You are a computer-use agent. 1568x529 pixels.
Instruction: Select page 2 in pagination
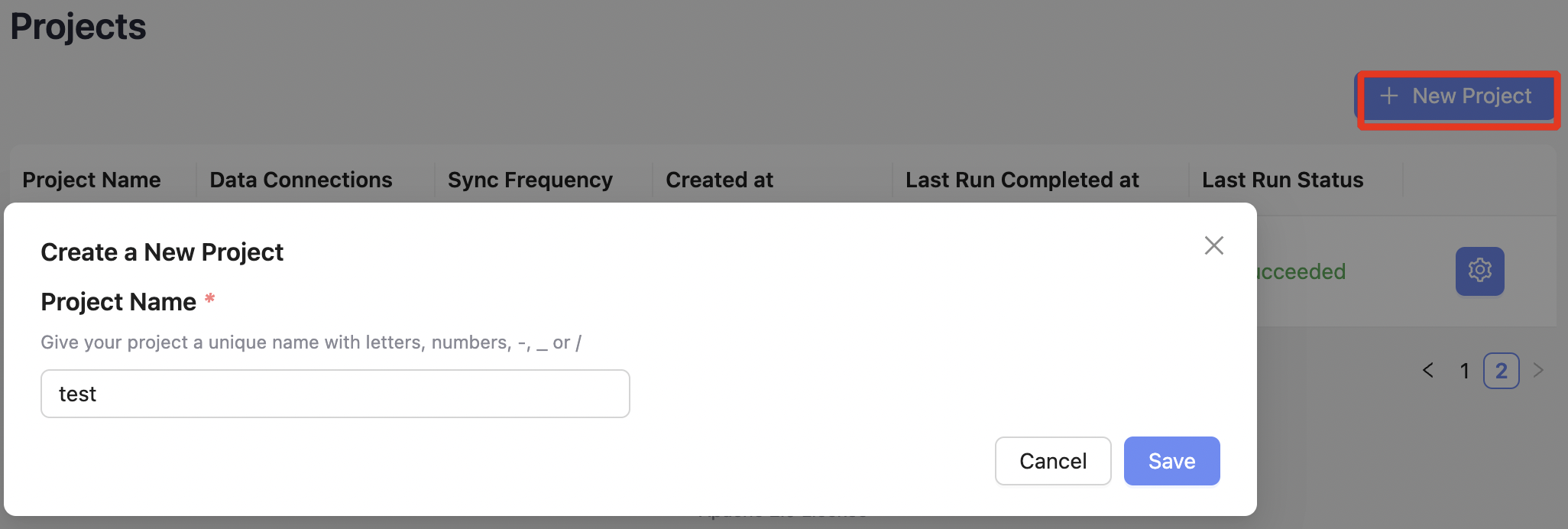pos(1501,371)
